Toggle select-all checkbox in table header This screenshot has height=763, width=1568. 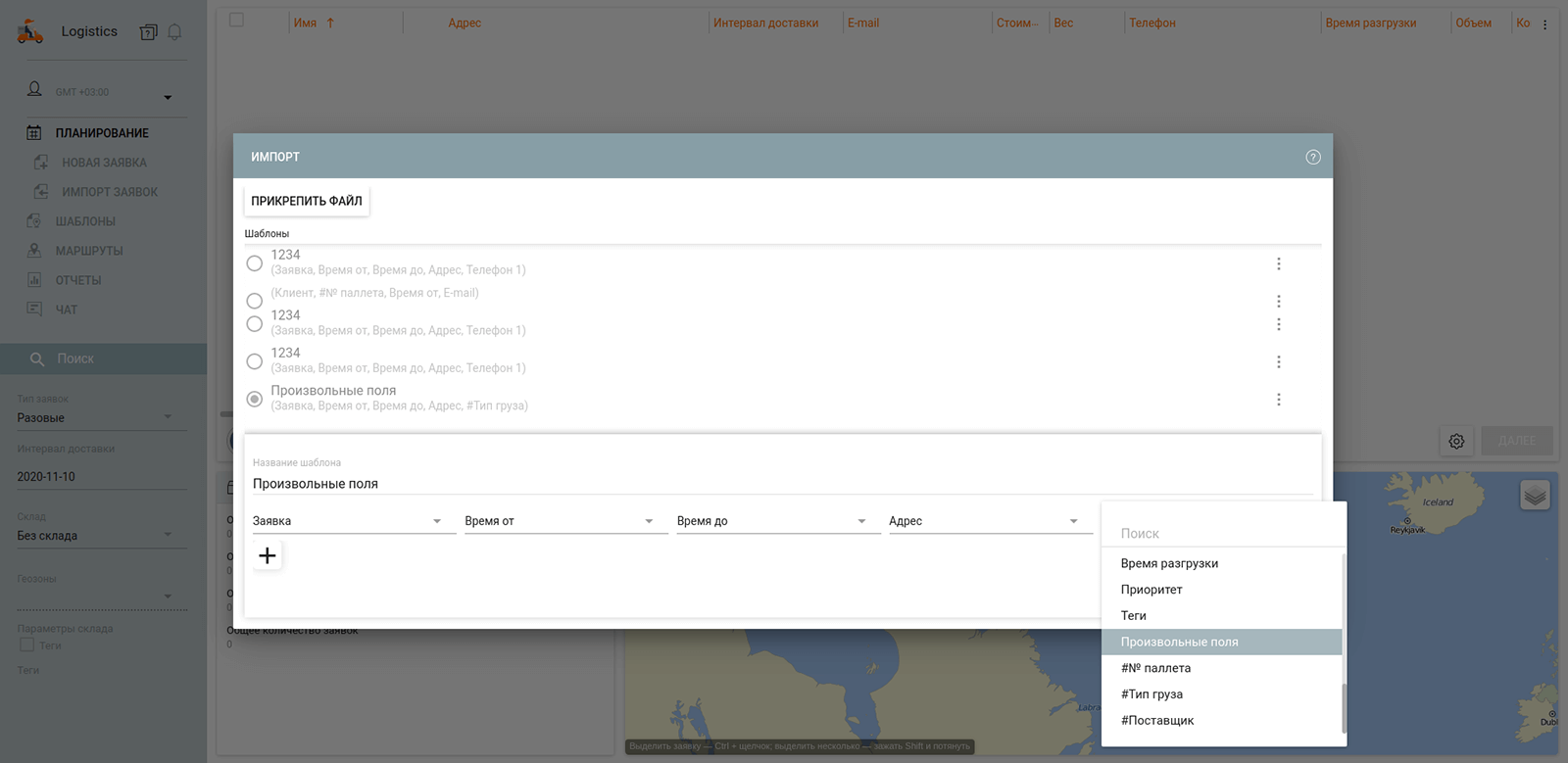pos(237,21)
